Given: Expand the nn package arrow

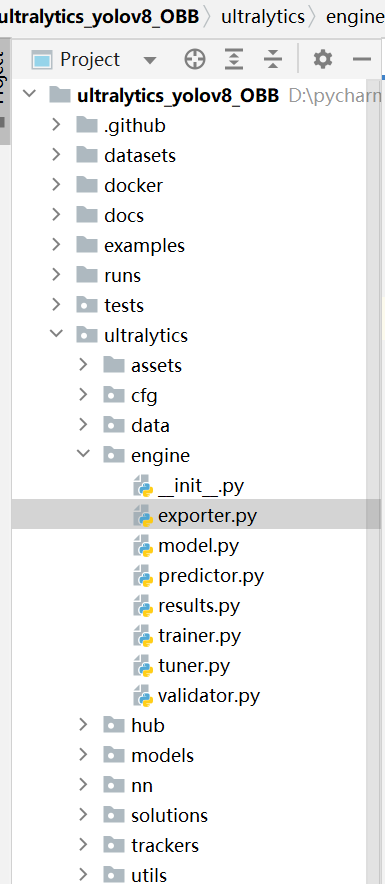Looking at the screenshot, I should (83, 785).
